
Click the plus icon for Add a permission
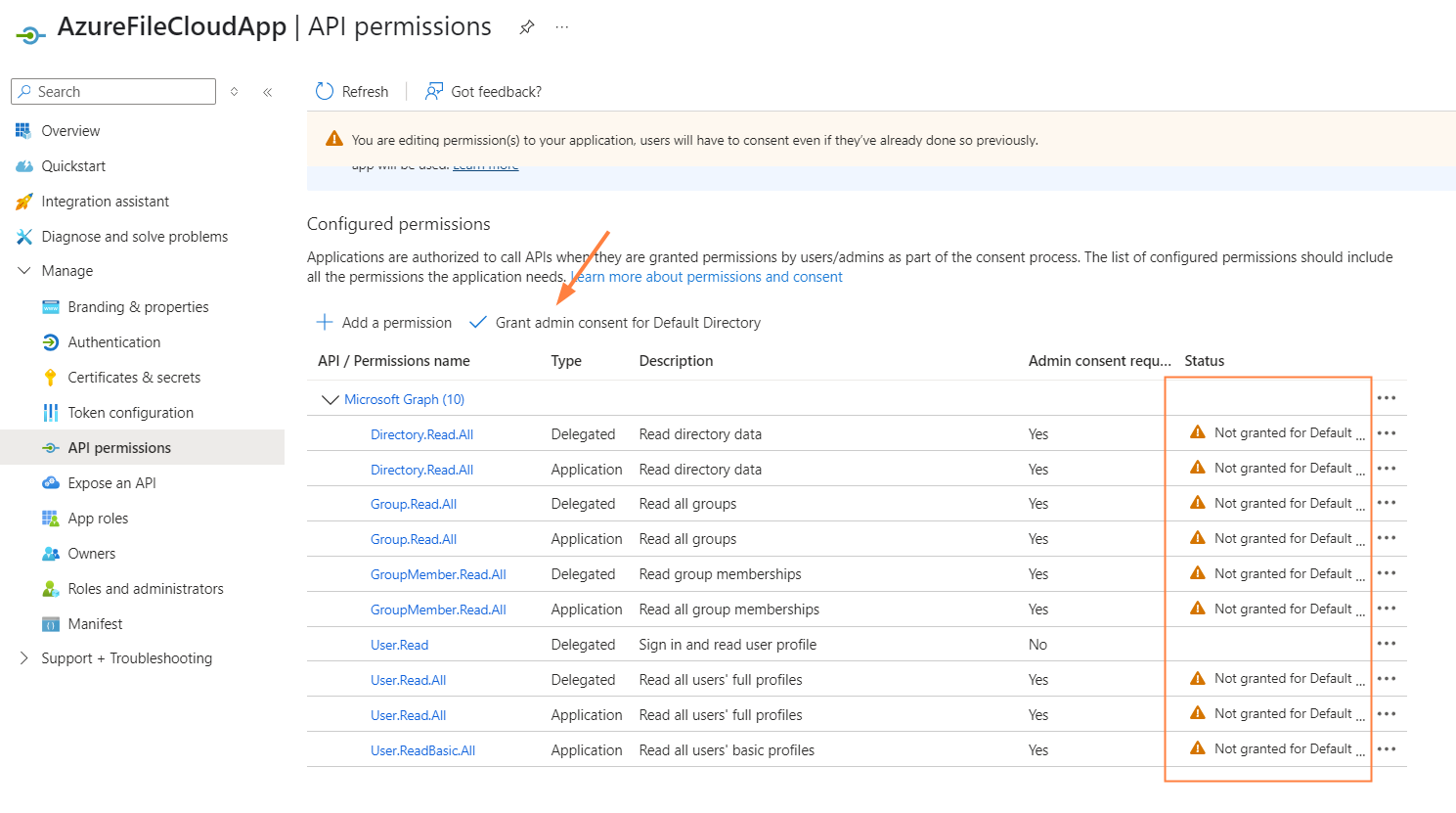[325, 323]
